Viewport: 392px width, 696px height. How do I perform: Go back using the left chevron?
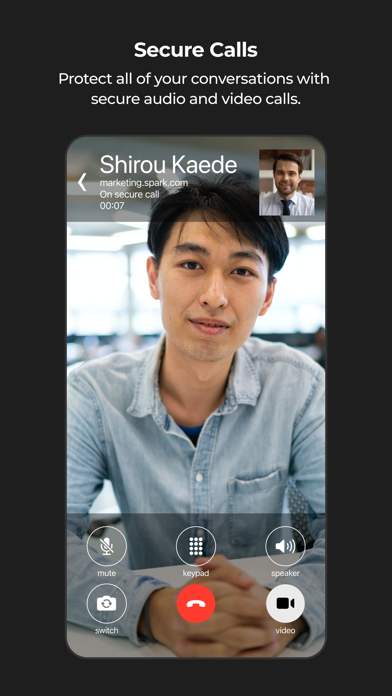tap(82, 182)
